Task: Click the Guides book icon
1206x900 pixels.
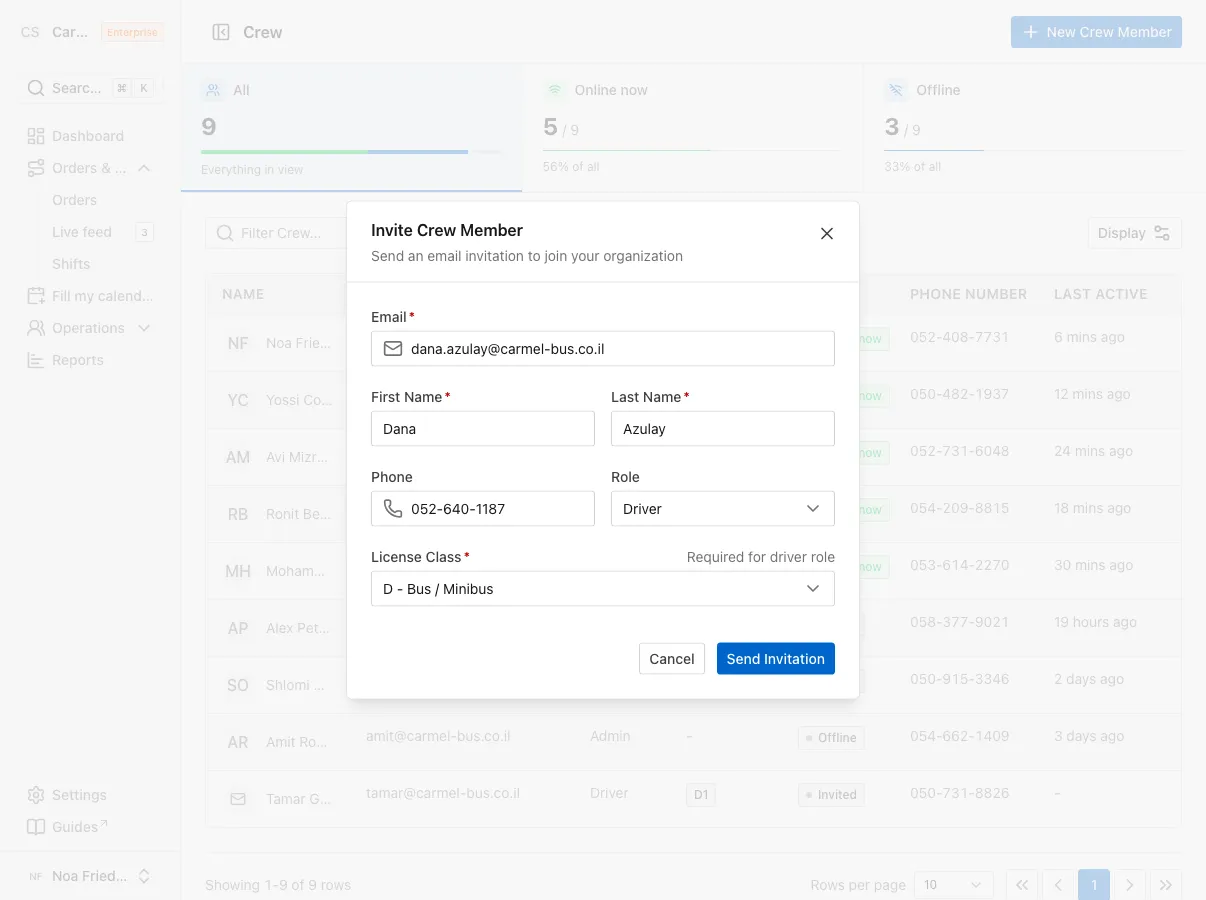Action: pos(36,827)
